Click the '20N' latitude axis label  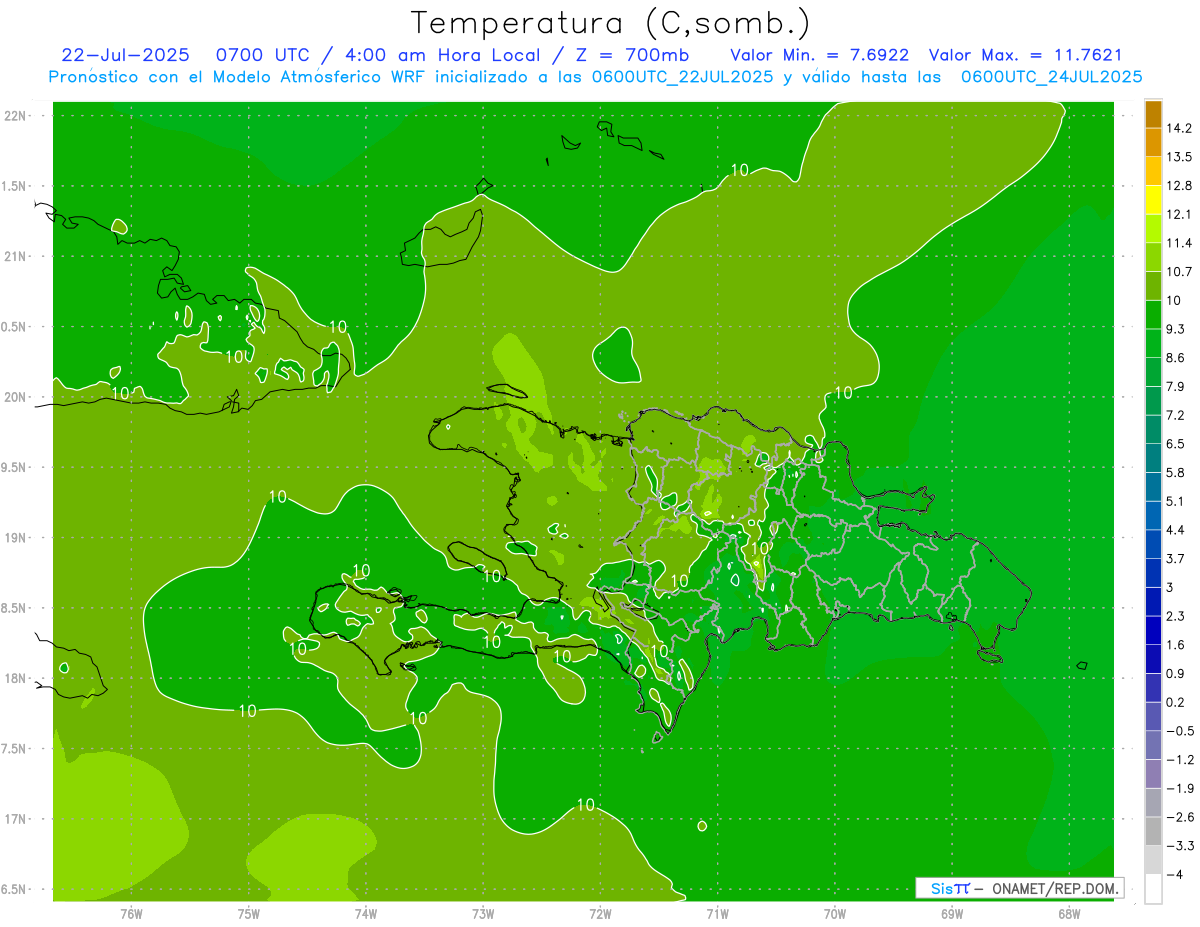[x=15, y=398]
